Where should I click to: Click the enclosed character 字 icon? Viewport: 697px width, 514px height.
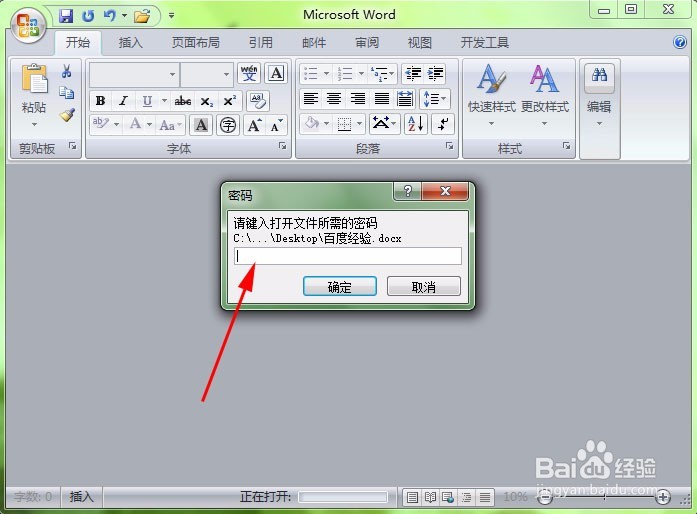[x=228, y=125]
